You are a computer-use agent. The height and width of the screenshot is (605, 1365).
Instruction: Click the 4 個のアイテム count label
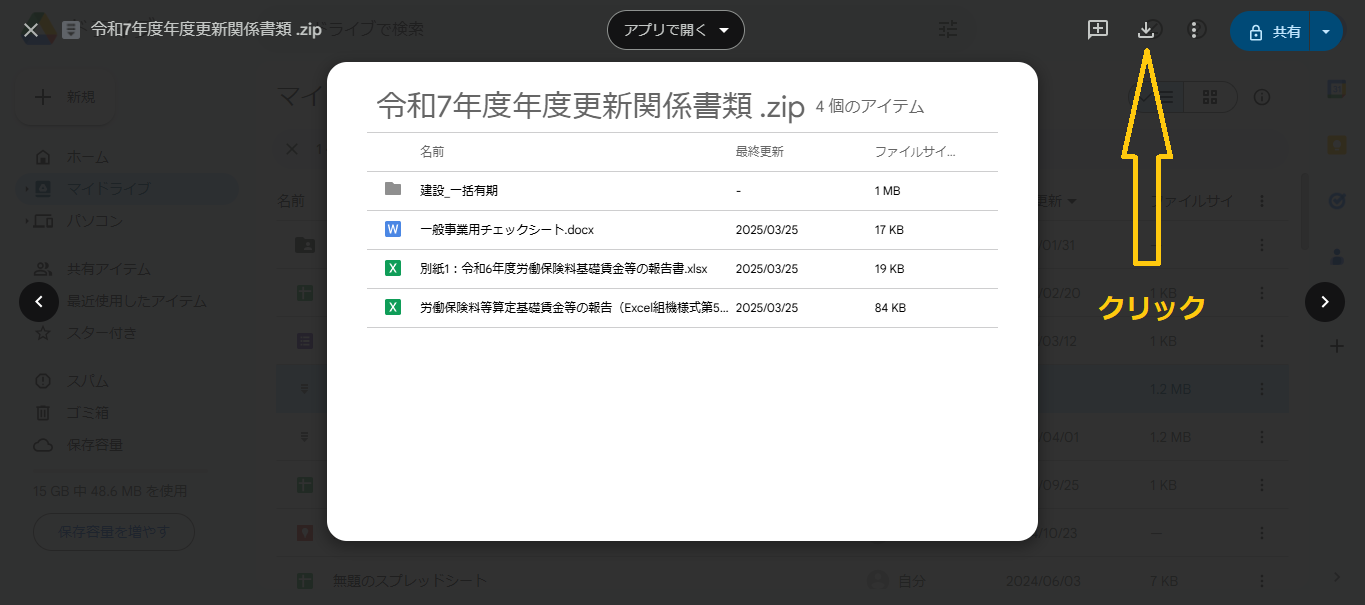[x=870, y=106]
